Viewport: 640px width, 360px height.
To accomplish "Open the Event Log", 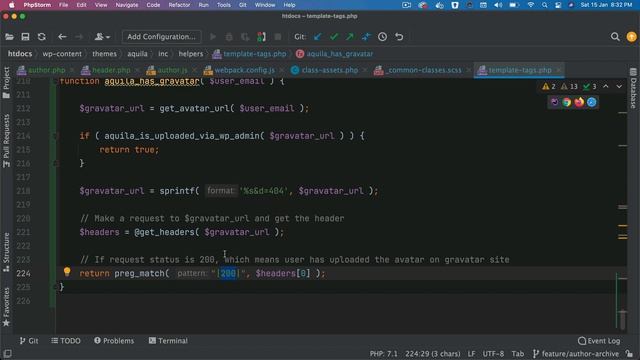I will coord(599,340).
